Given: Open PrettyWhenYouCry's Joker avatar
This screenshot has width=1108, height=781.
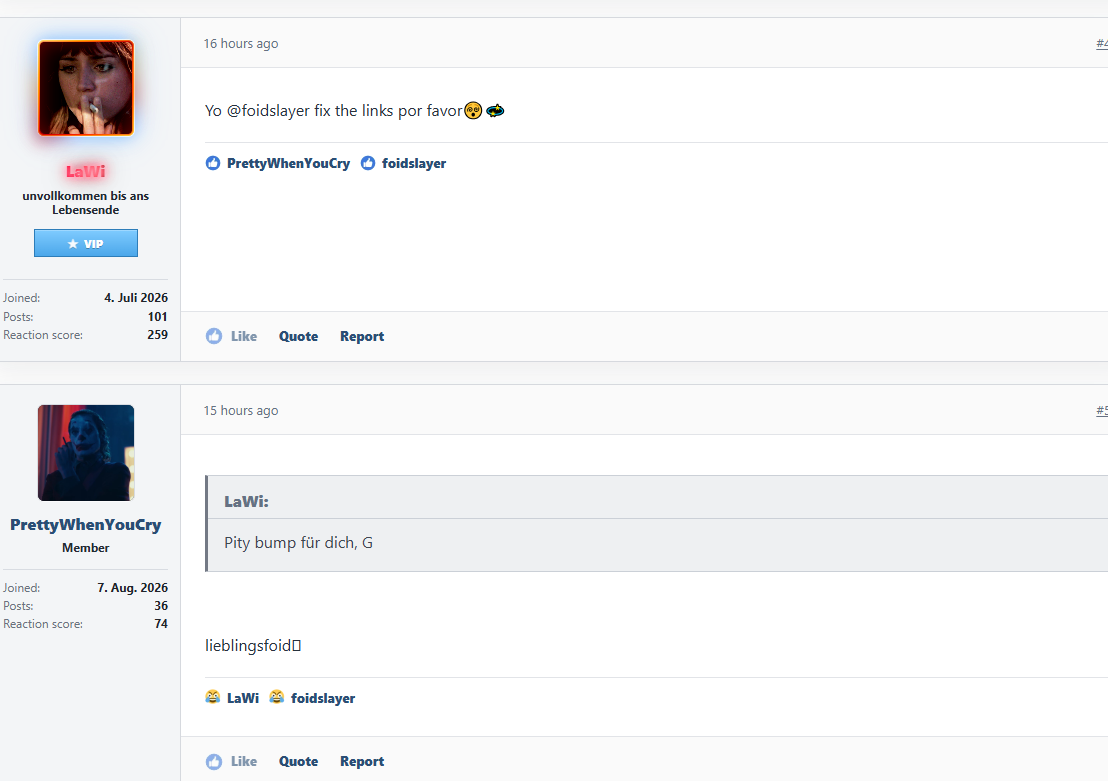Looking at the screenshot, I should [86, 452].
